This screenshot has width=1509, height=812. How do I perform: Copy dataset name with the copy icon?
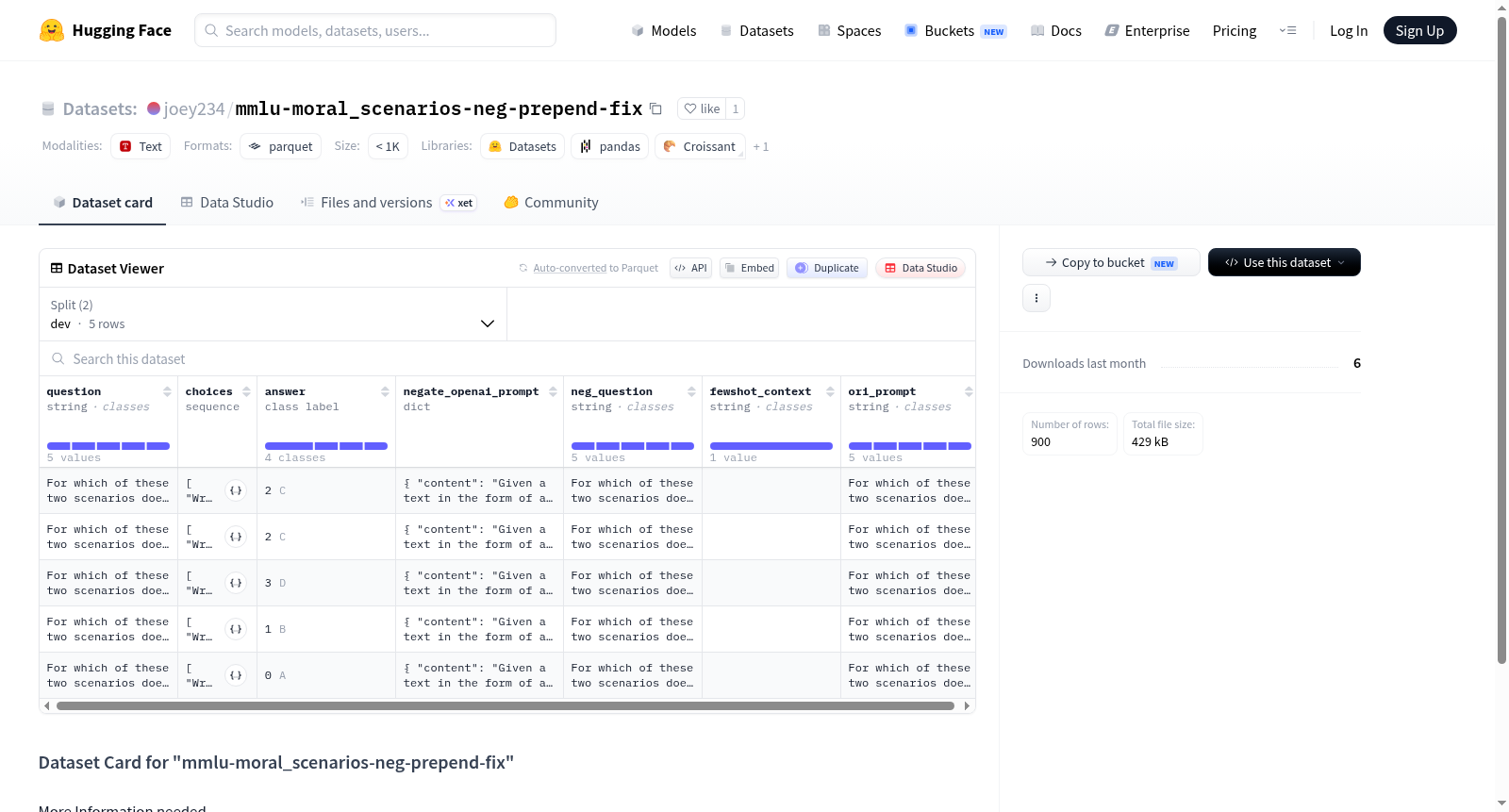[655, 108]
